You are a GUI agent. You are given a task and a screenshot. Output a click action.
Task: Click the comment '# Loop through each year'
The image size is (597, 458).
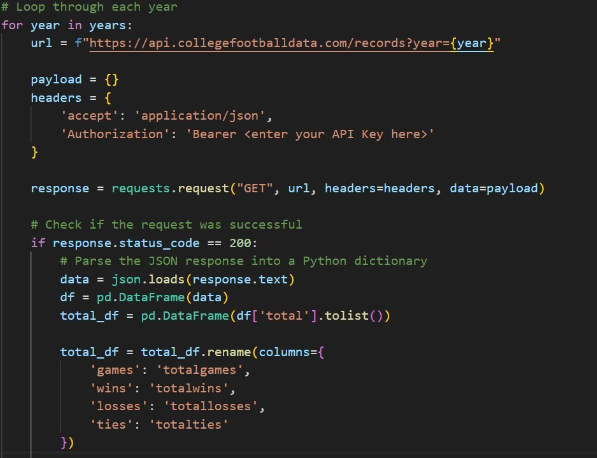(89, 7)
